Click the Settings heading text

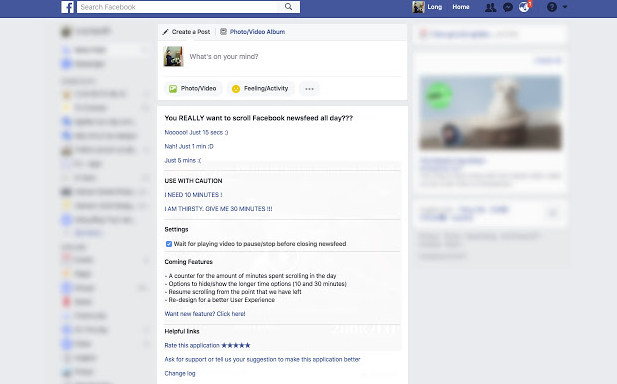coord(176,229)
